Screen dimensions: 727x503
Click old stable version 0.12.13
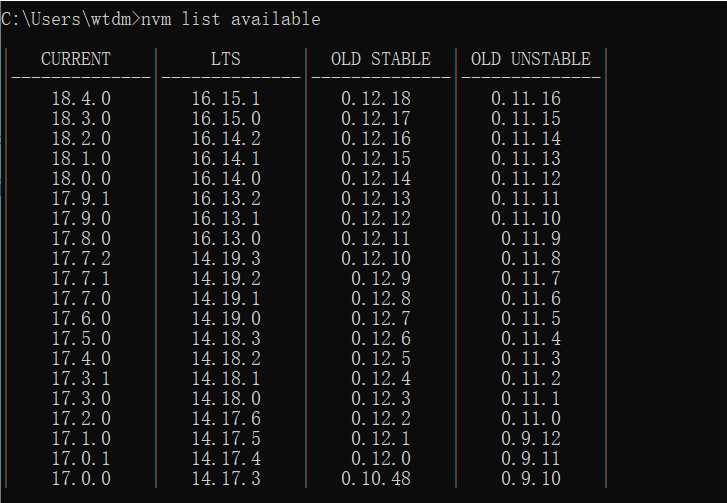(376, 198)
